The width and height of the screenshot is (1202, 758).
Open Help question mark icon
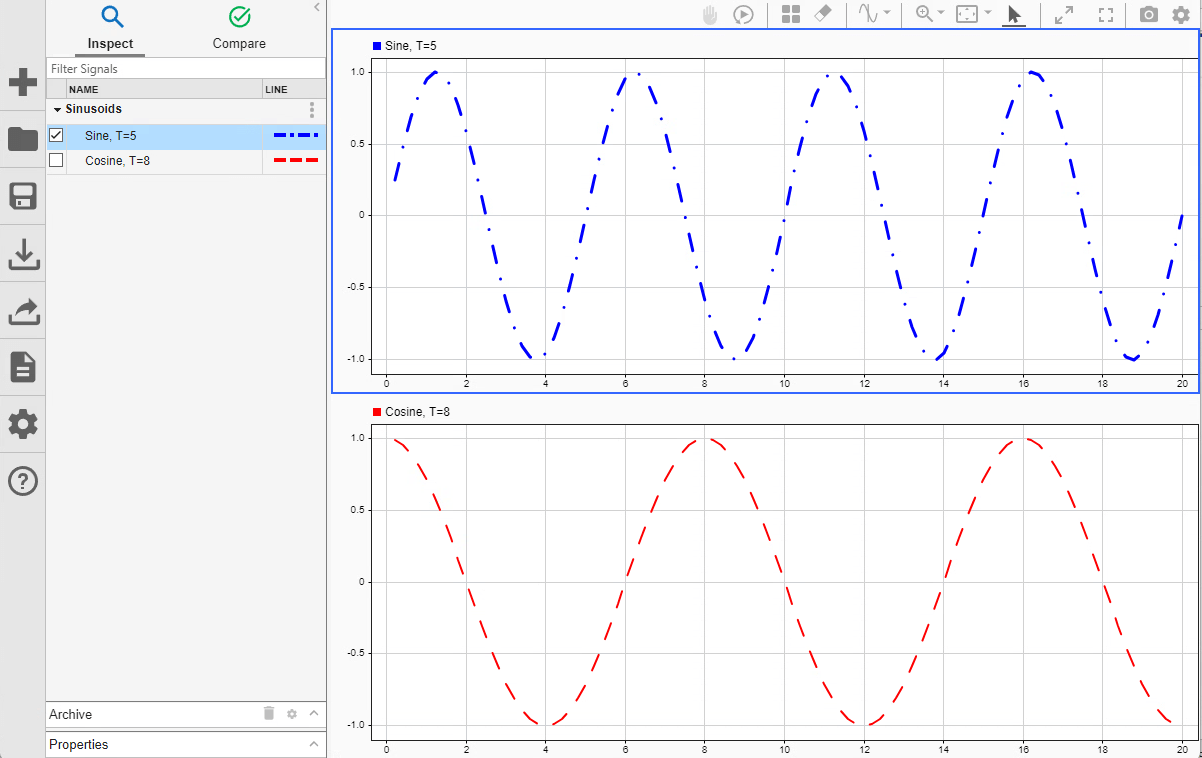click(23, 481)
